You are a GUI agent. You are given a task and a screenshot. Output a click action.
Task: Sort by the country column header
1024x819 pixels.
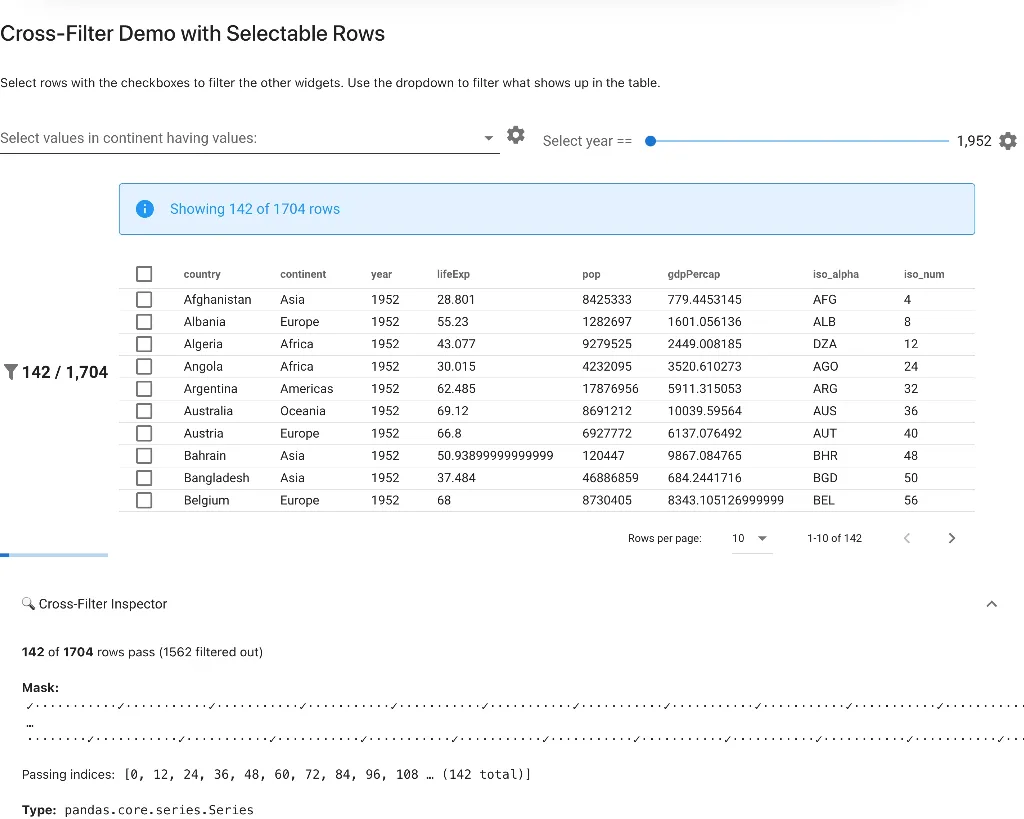pos(202,274)
